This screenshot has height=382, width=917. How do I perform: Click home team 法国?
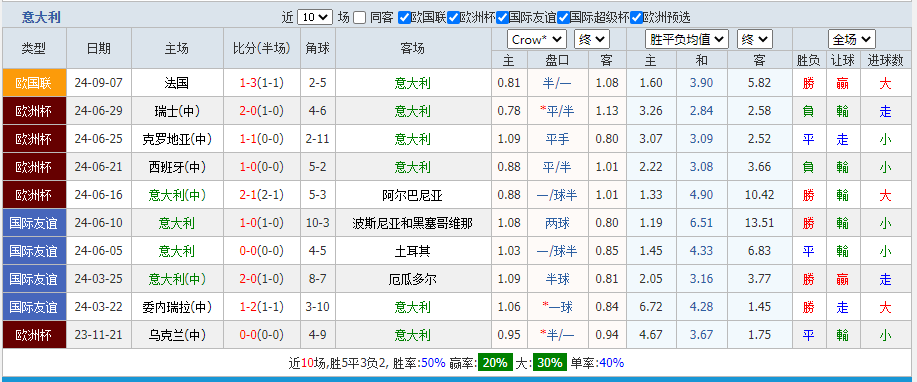tap(177, 83)
